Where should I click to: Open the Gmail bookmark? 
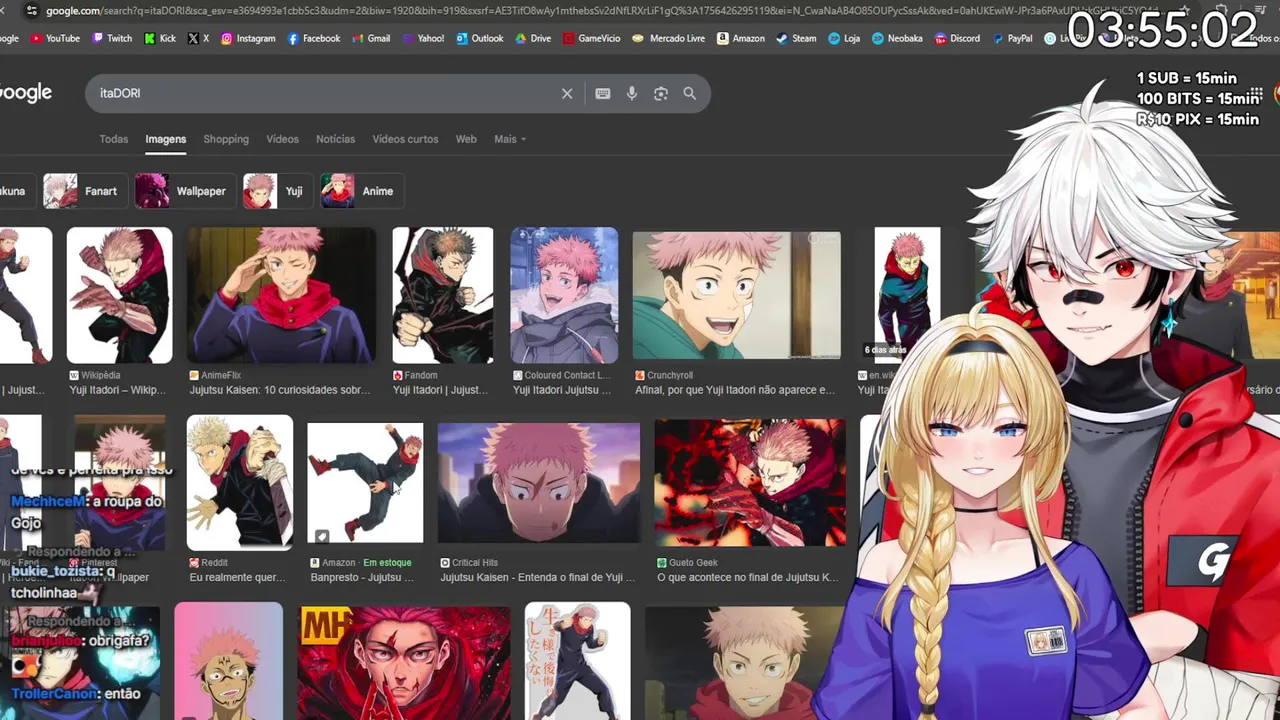tap(371, 38)
